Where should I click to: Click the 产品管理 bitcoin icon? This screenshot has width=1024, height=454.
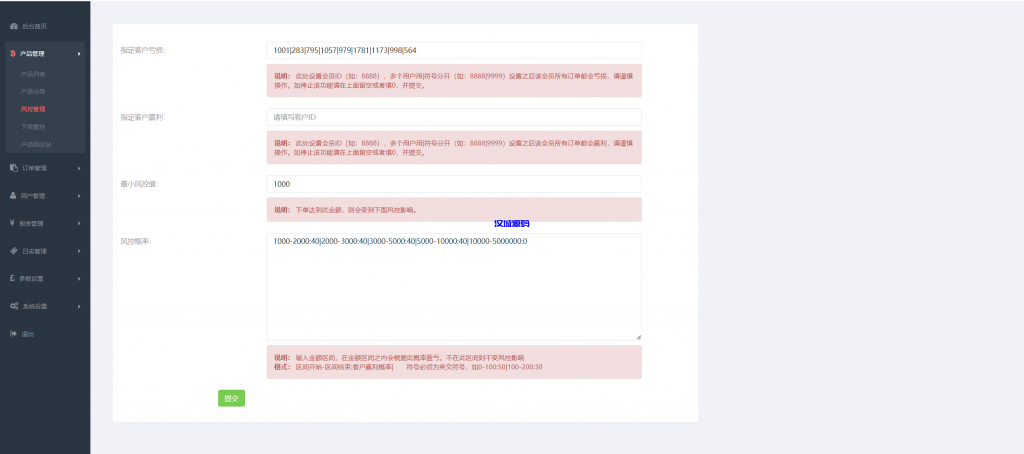[13, 54]
